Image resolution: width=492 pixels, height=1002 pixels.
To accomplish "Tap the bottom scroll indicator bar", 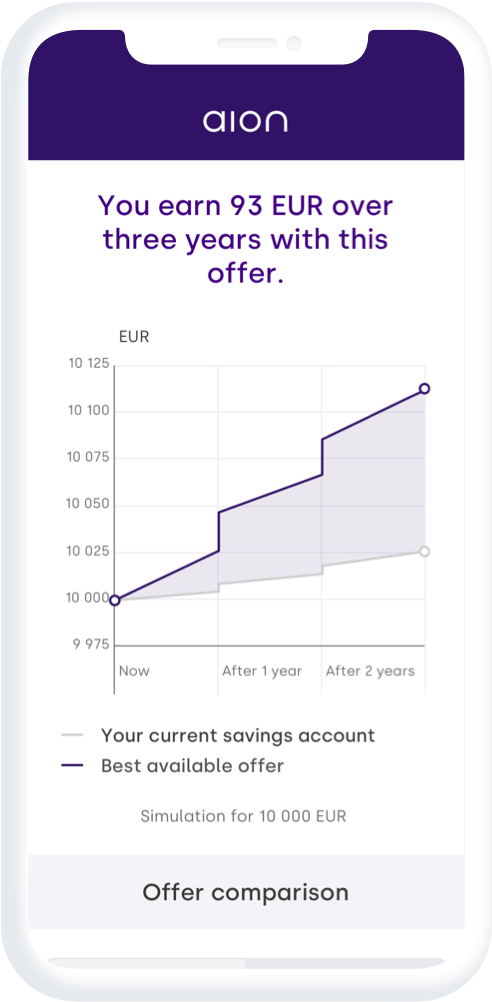I will click(x=246, y=963).
